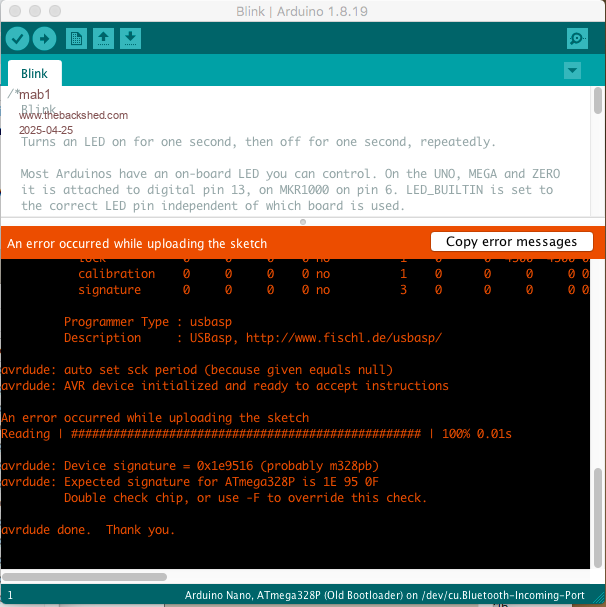Save the sketch with the down-arrow icon
Screen dimensions: 606x607
(x=130, y=39)
